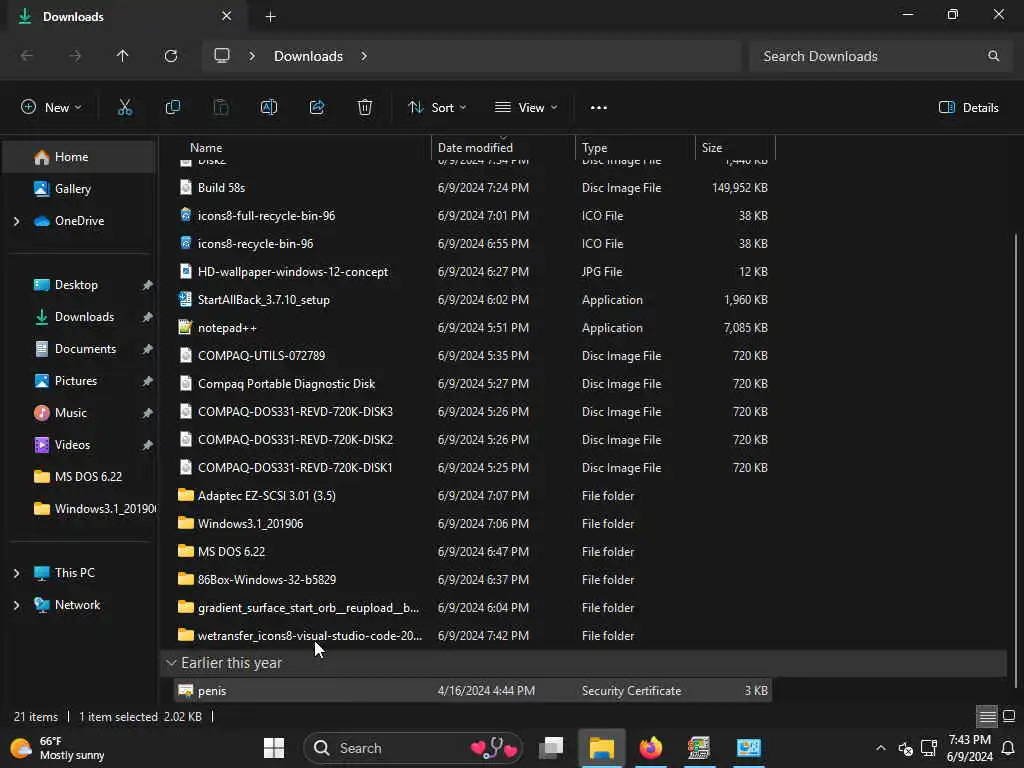Image resolution: width=1024 pixels, height=768 pixels.
Task: Click Downloads breadcrumb in address bar
Action: click(308, 56)
